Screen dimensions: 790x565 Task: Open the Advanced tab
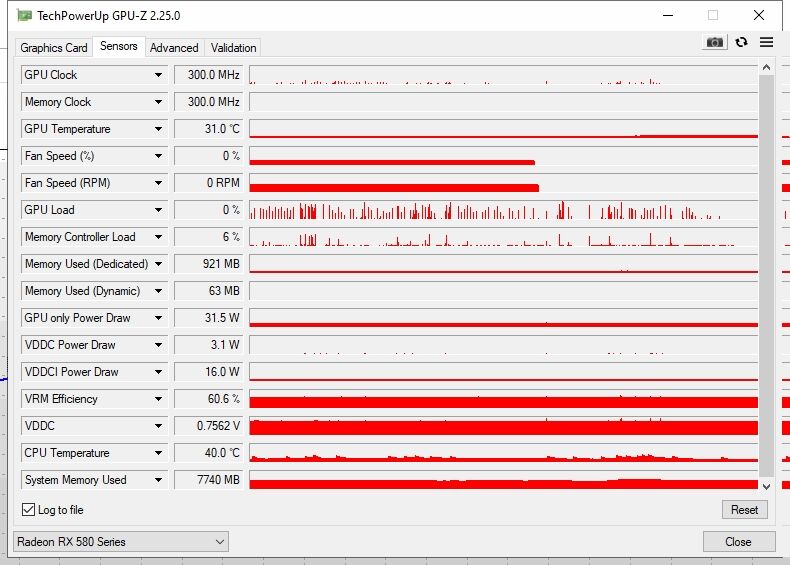pyautogui.click(x=174, y=48)
